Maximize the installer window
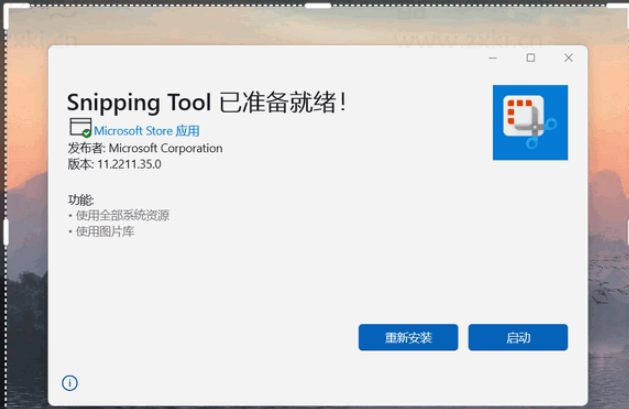This screenshot has width=629, height=409. point(531,58)
